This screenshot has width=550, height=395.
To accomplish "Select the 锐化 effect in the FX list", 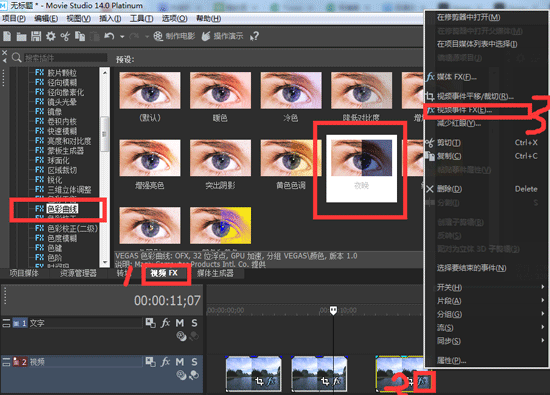I will (x=48, y=180).
